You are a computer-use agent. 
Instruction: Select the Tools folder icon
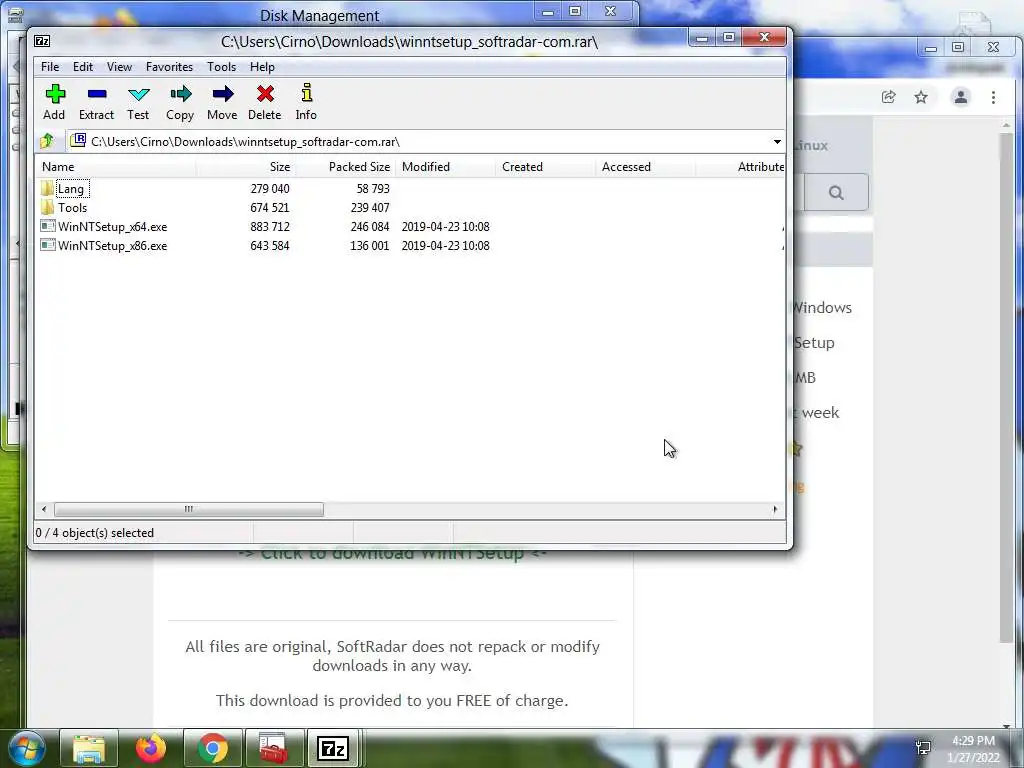47,208
